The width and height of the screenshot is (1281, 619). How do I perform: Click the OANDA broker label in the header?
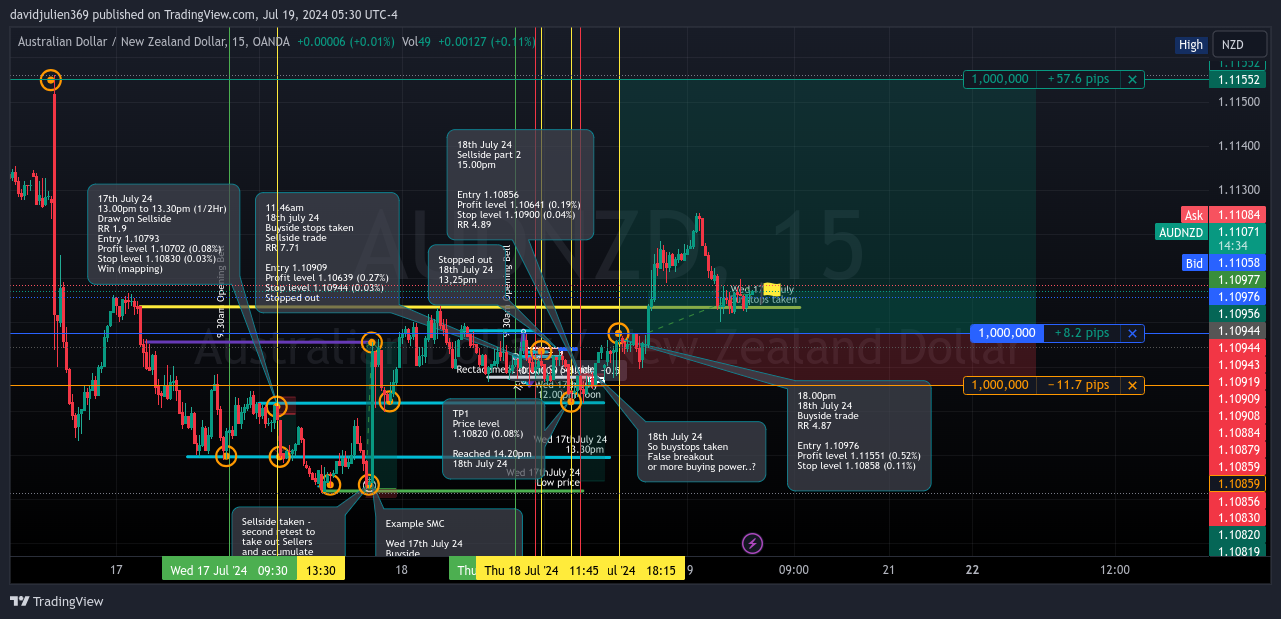click(x=269, y=42)
